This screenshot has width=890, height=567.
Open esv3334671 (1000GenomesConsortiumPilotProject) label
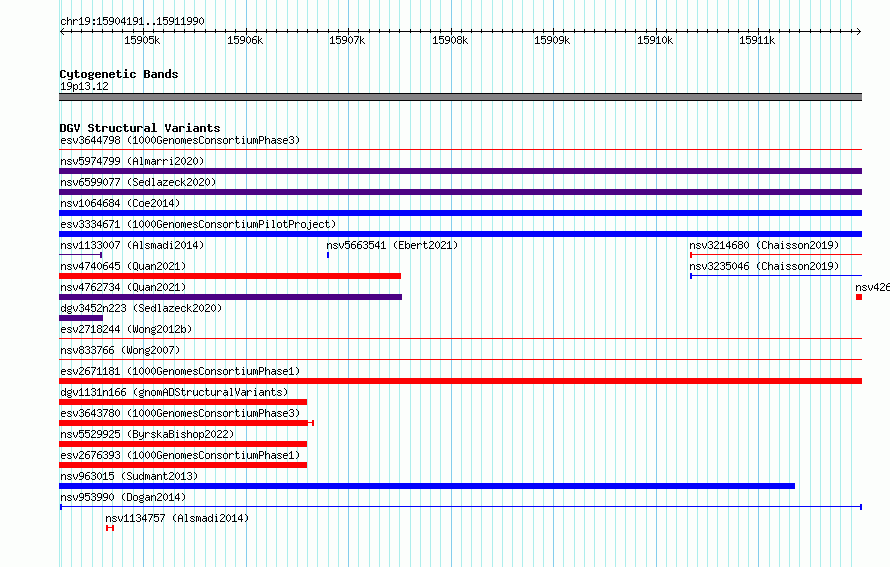pos(198,224)
